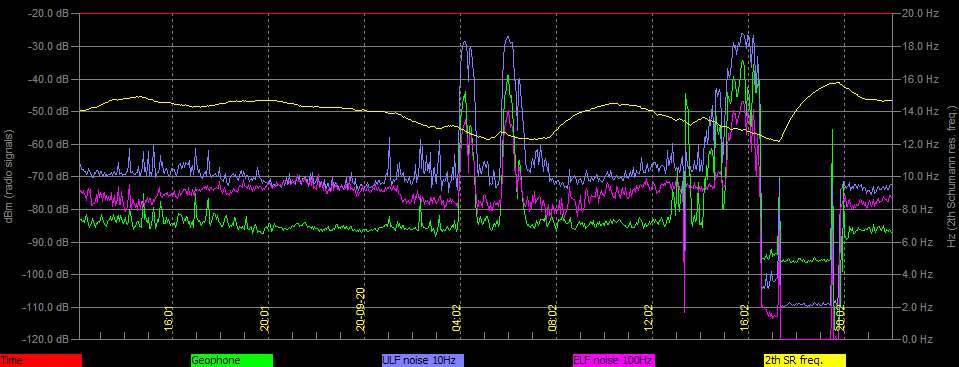Viewport: 959px width, 367px height.
Task: Select the 12:02 time marker
Action: [648, 319]
